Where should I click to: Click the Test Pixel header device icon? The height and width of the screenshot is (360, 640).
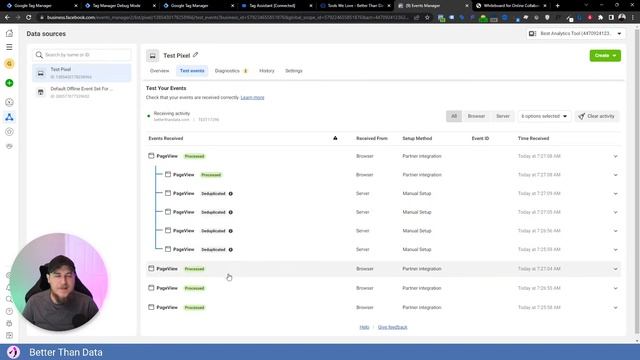153,56
